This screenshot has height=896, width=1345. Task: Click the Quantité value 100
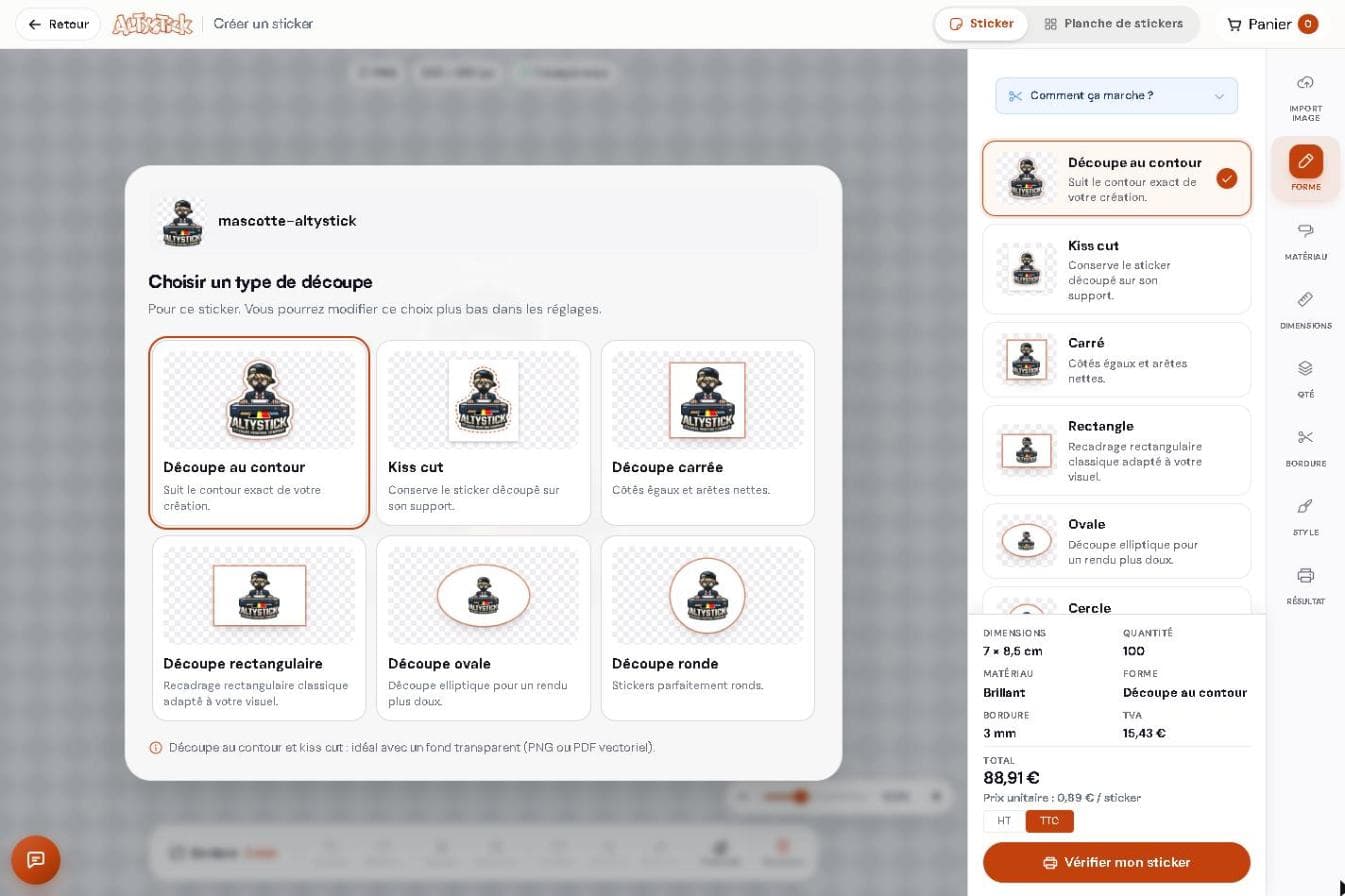1134,651
